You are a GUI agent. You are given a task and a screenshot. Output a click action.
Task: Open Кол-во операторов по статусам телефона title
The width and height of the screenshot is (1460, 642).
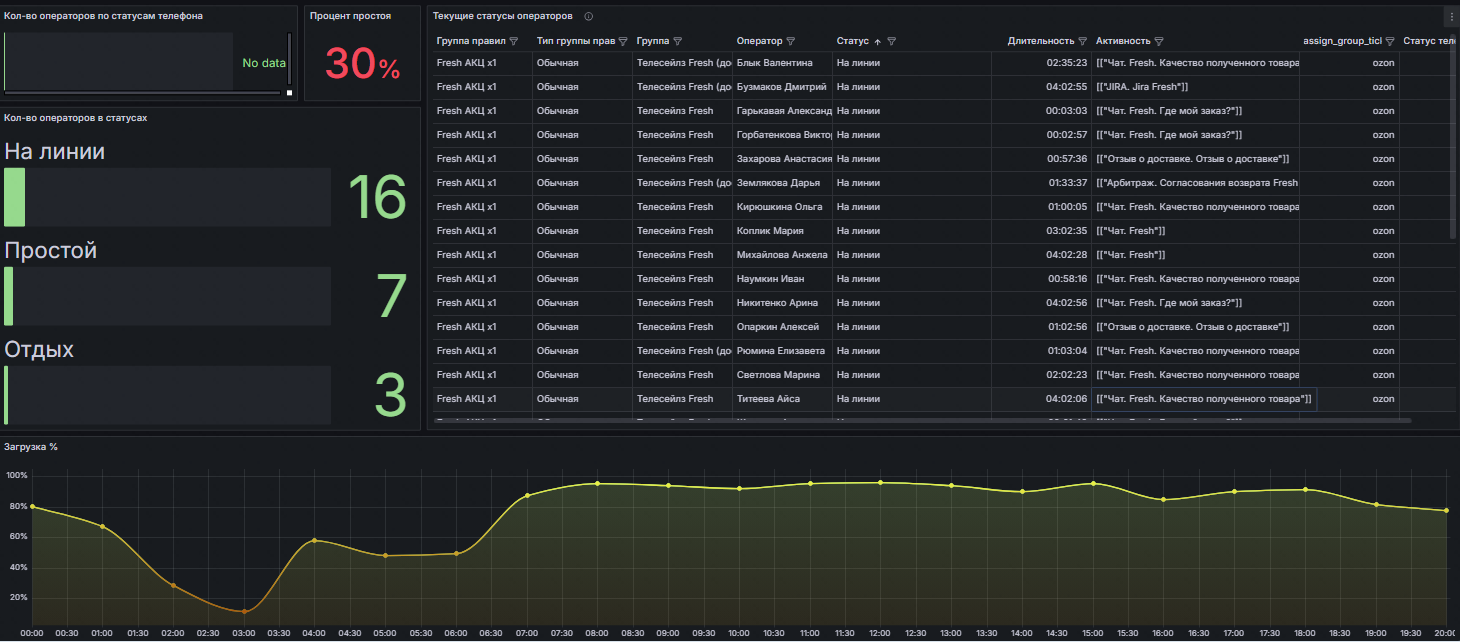tap(104, 16)
